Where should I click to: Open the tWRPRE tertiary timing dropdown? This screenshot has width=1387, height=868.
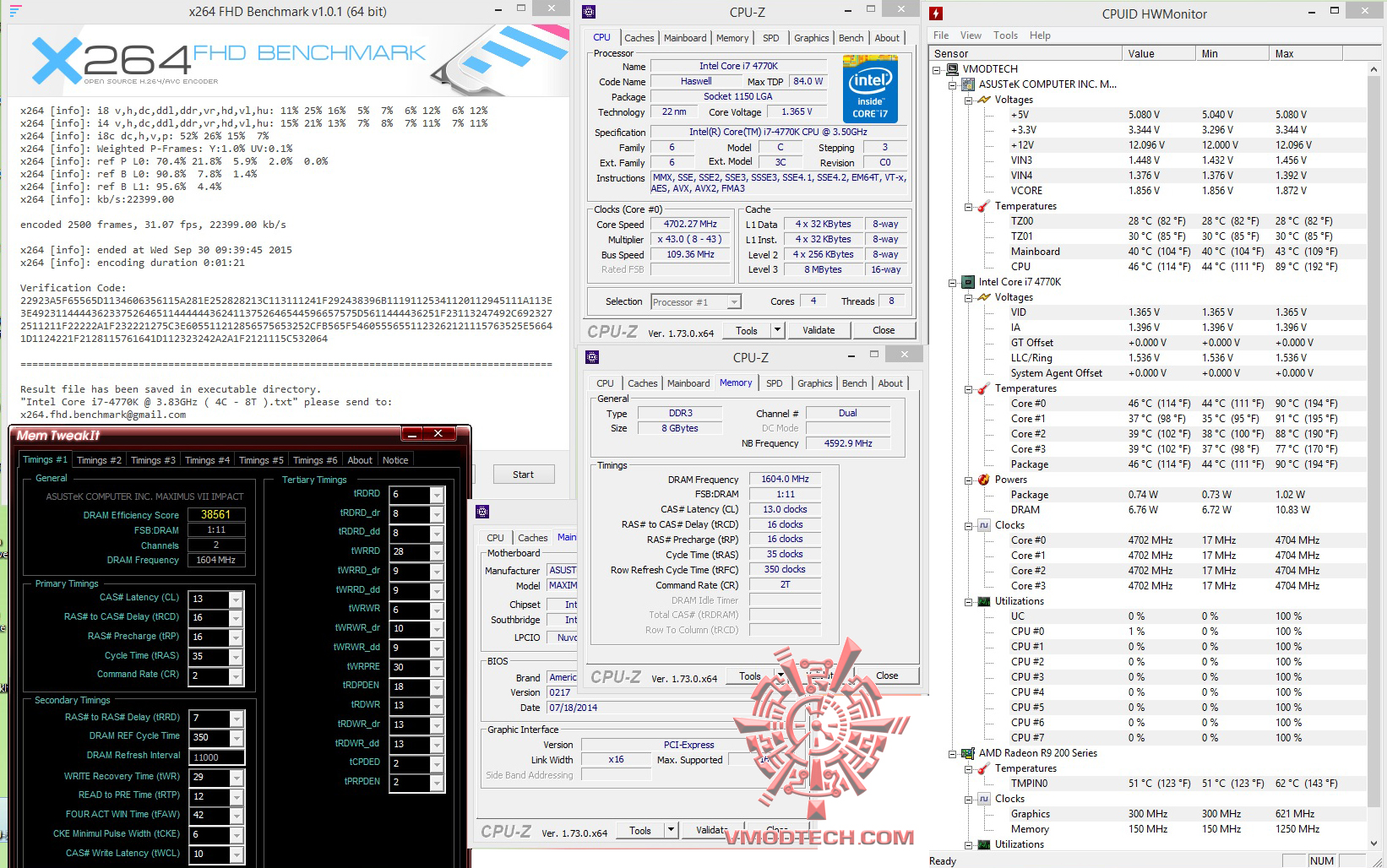coord(437,668)
